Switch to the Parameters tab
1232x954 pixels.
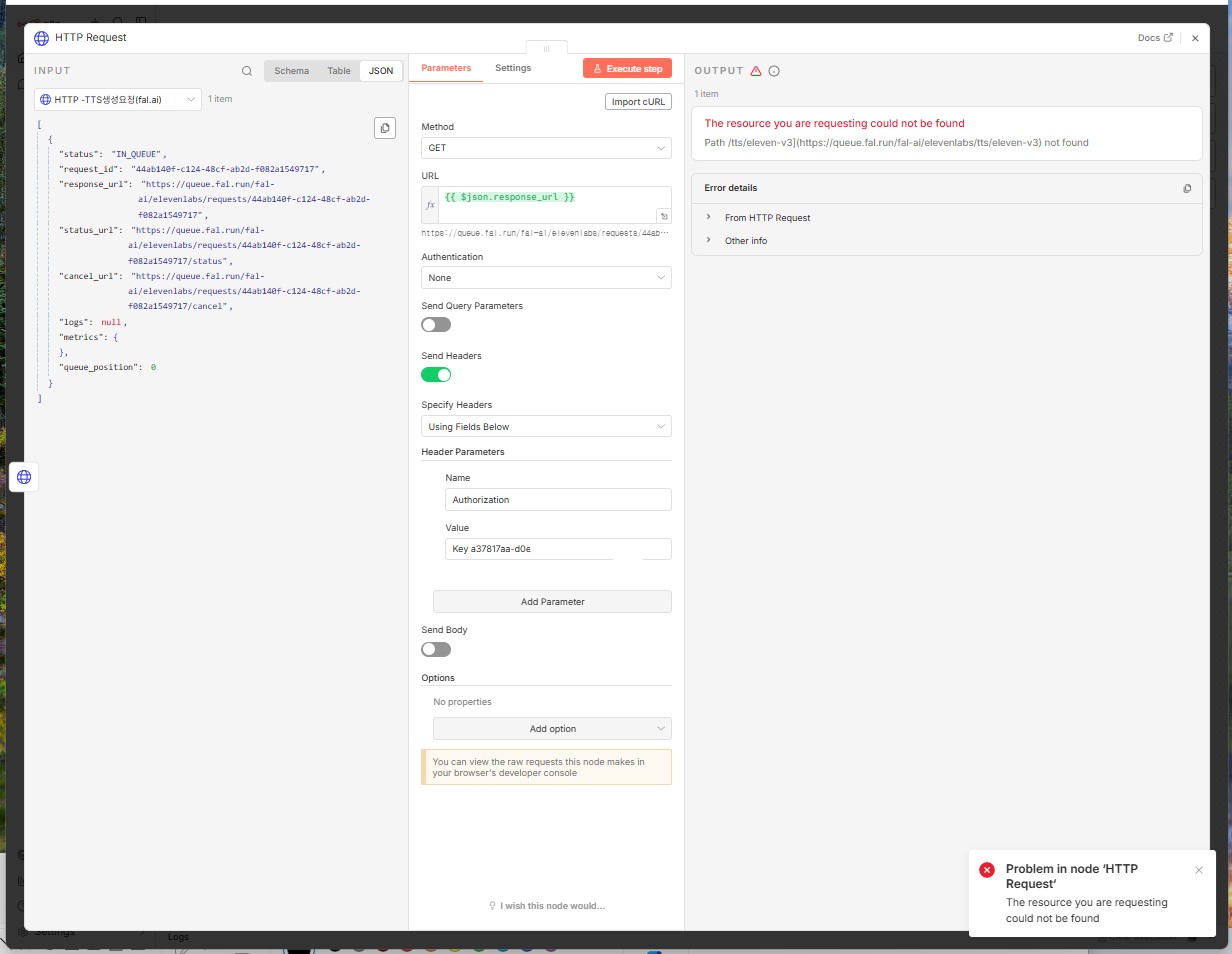pyautogui.click(x=446, y=68)
